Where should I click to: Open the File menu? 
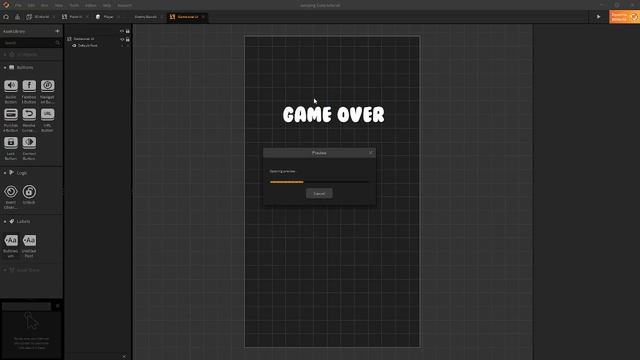18,5
